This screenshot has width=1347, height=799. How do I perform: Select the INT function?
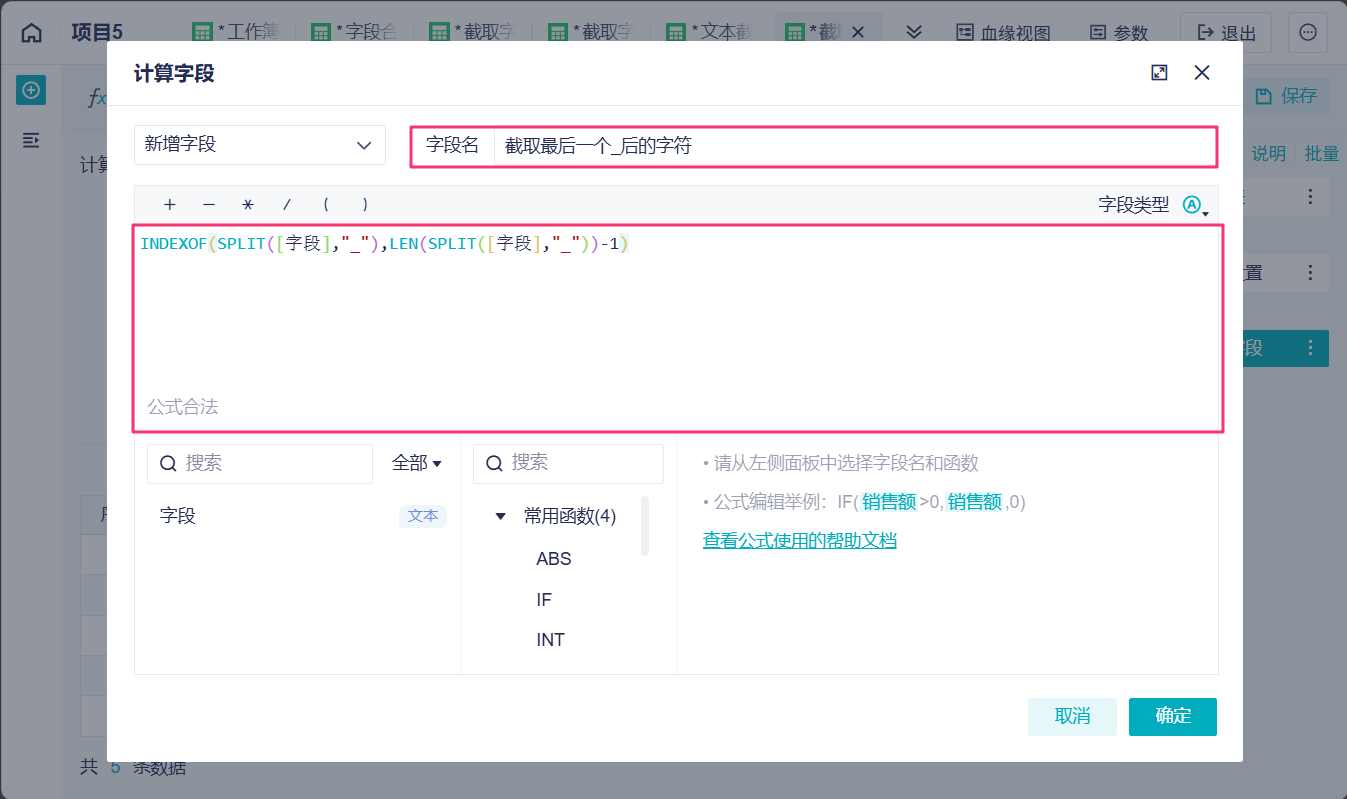551,640
